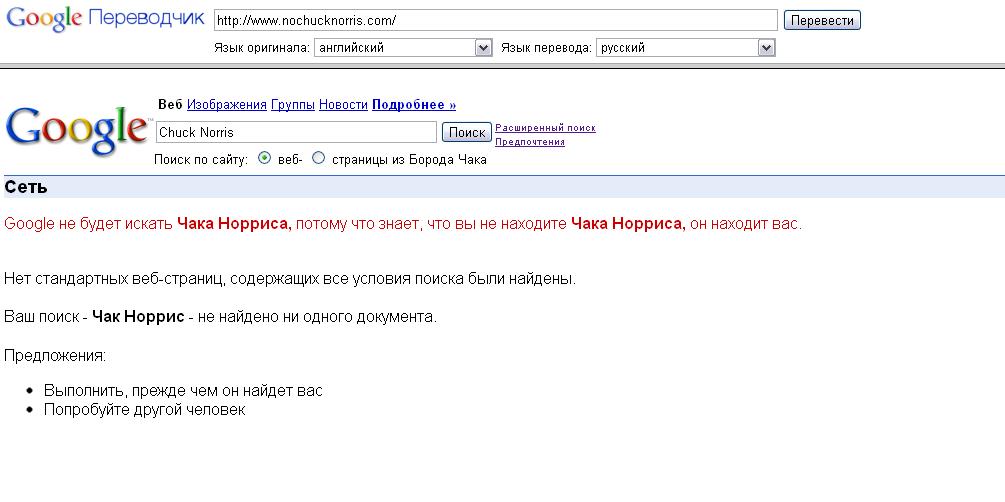
Task: Click the Поиск button
Action: (x=467, y=132)
